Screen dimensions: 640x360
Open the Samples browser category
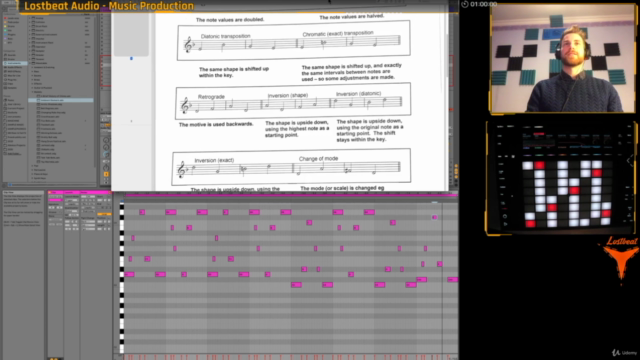click(x=12, y=88)
